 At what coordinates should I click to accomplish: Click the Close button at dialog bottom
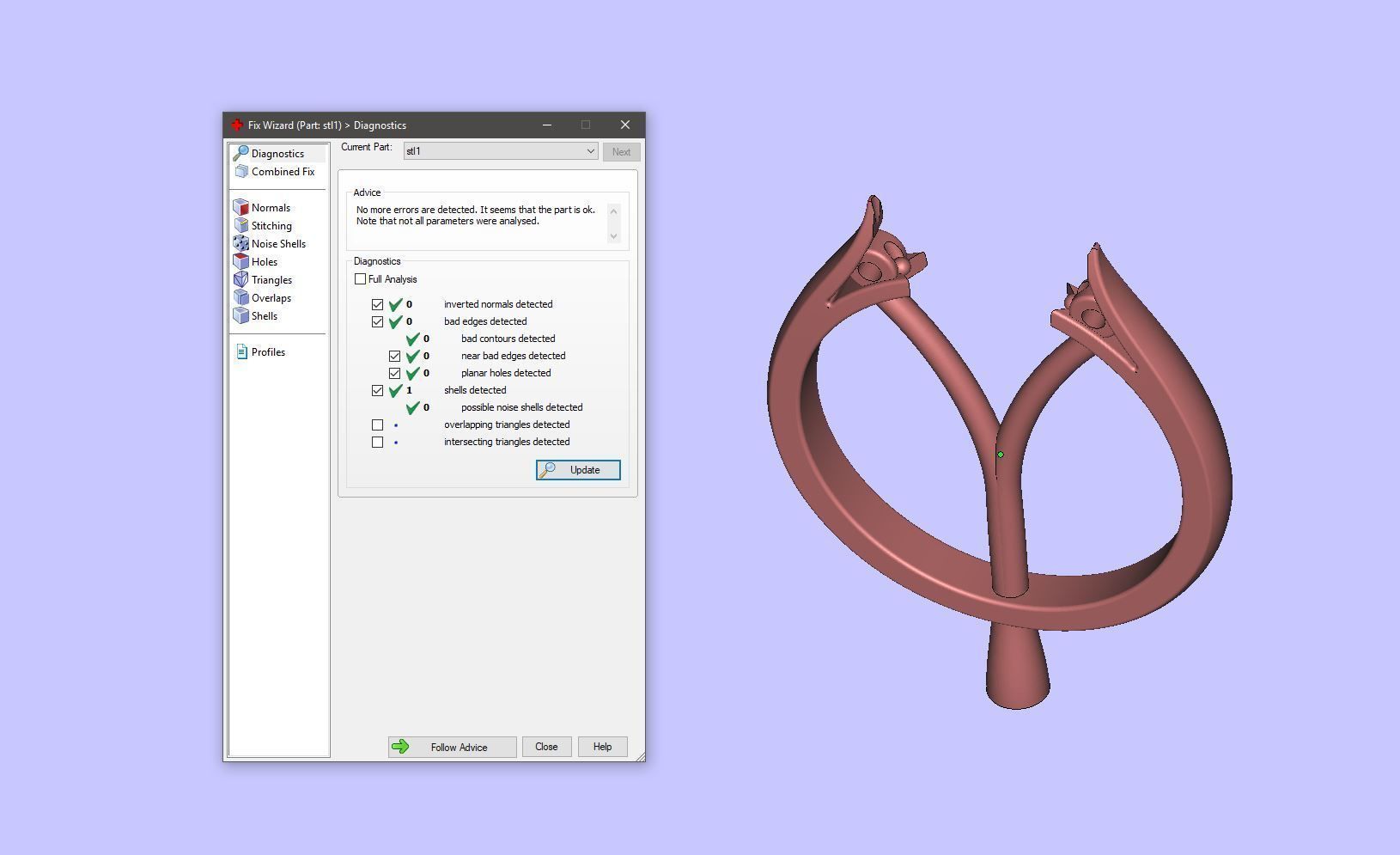pyautogui.click(x=546, y=747)
